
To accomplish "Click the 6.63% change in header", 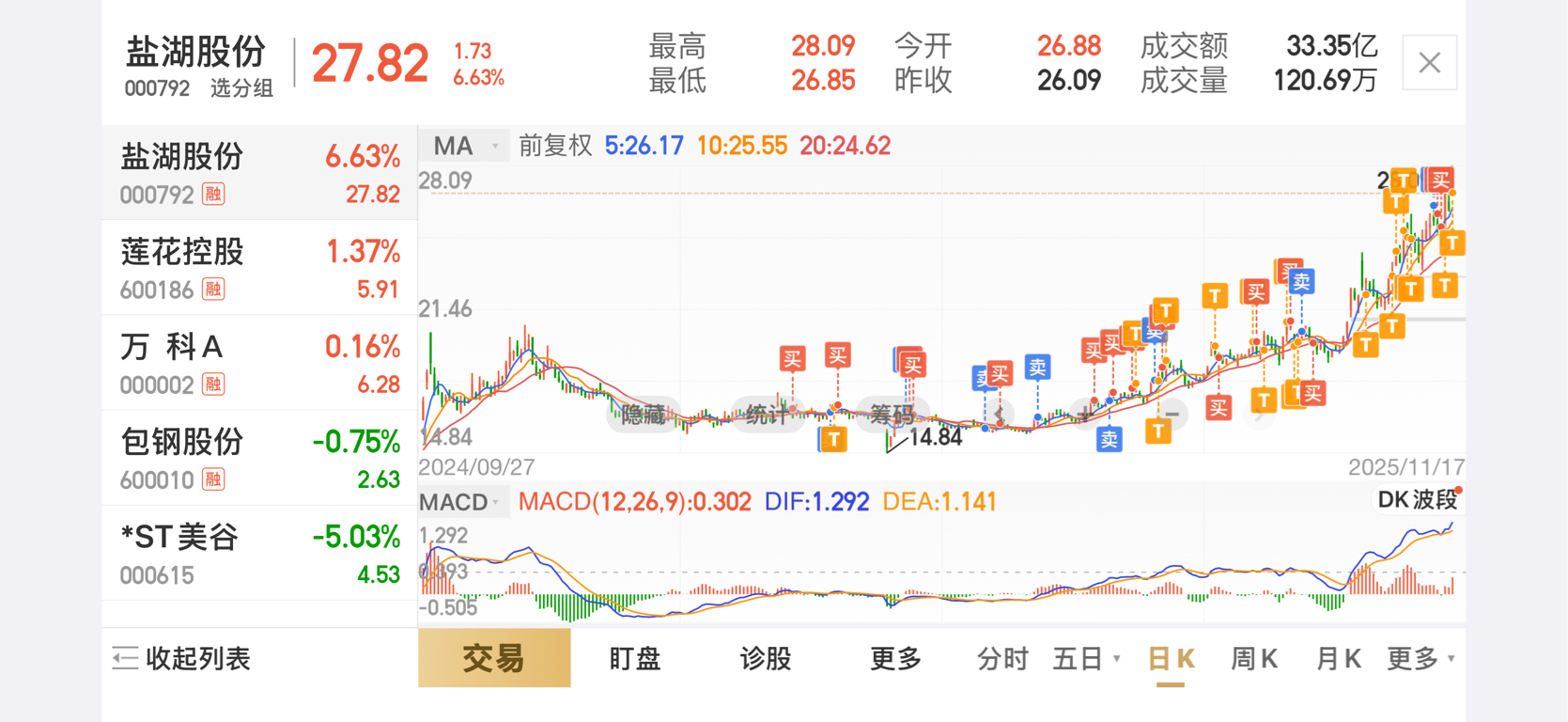I will click(x=478, y=78).
